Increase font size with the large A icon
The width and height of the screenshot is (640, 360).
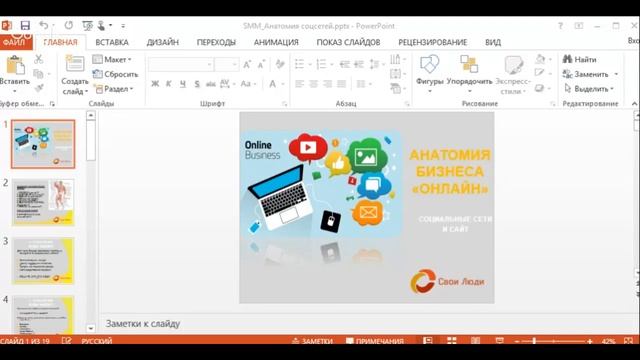pos(247,64)
